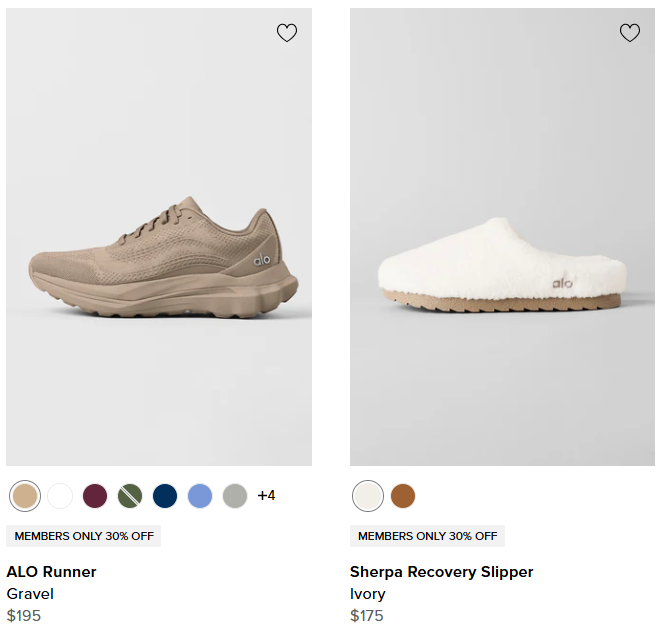Click ALO Runner Members Only 30% Off badge
This screenshot has height=634, width=664.
pos(84,536)
